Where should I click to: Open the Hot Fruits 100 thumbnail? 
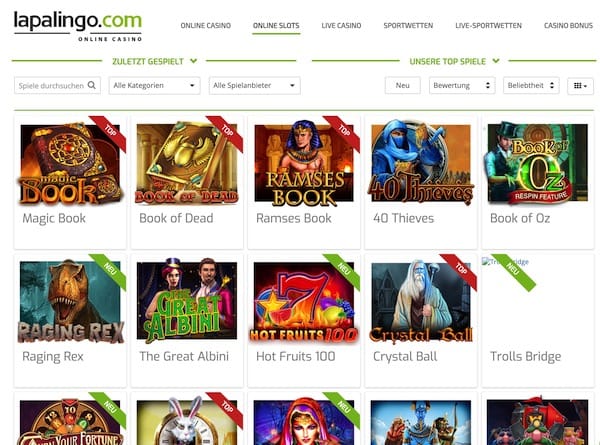tap(304, 301)
